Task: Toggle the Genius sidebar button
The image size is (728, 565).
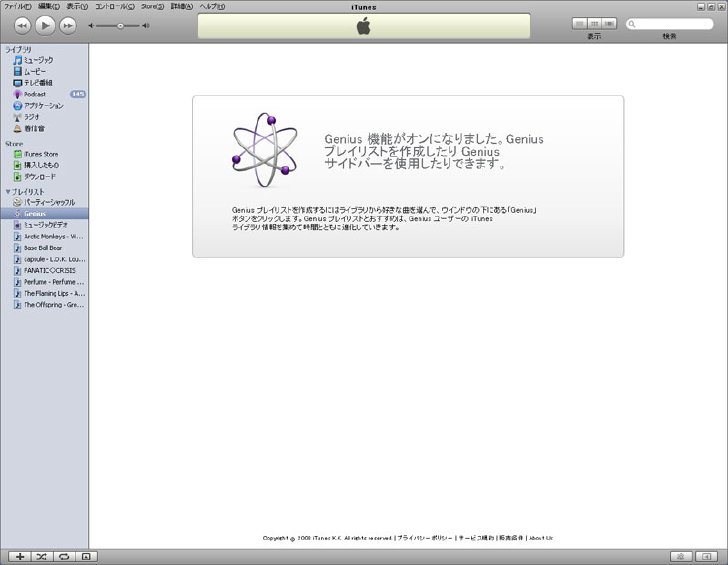Action: coord(707,557)
